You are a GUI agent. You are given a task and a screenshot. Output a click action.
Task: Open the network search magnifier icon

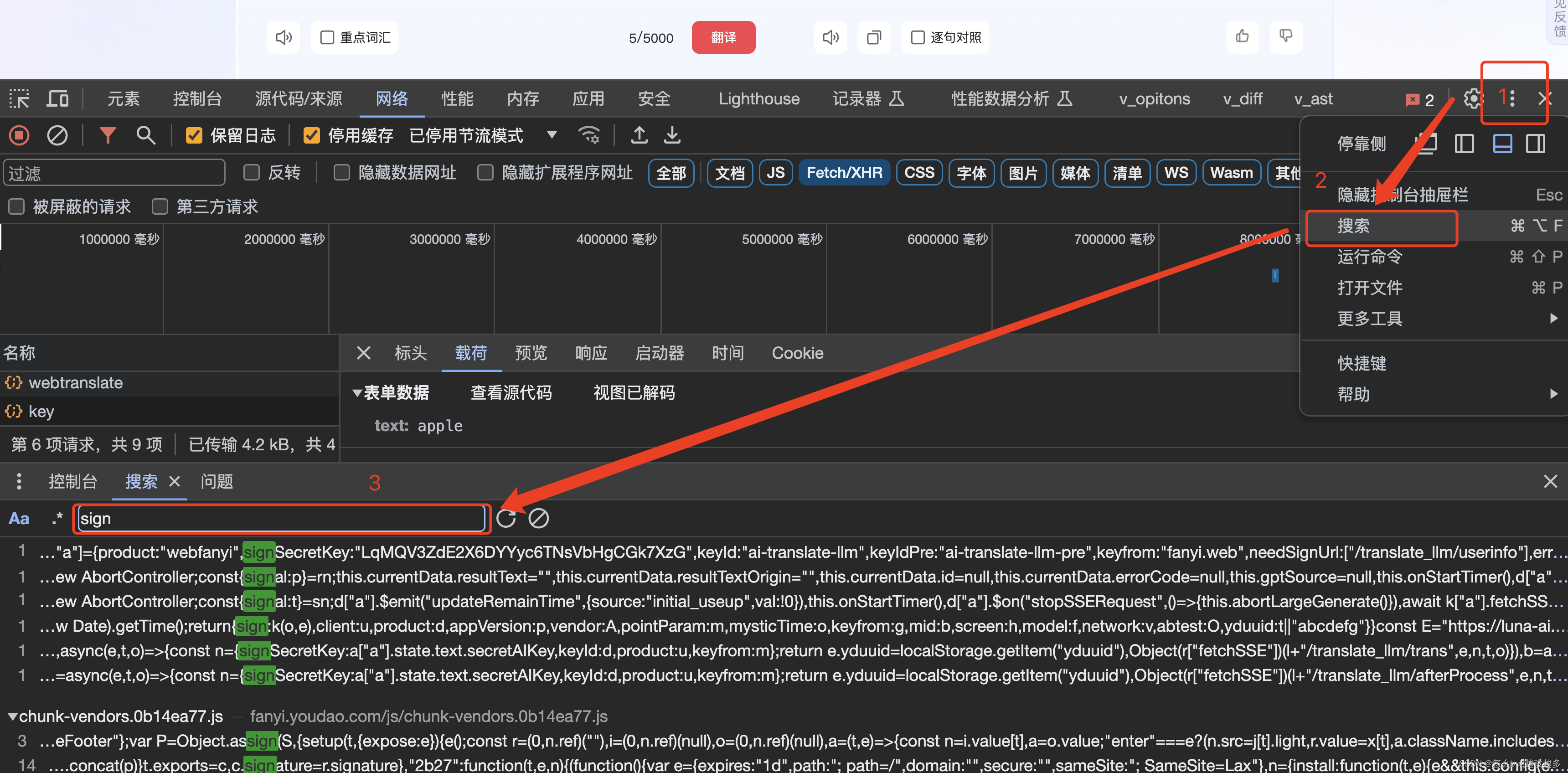145,135
